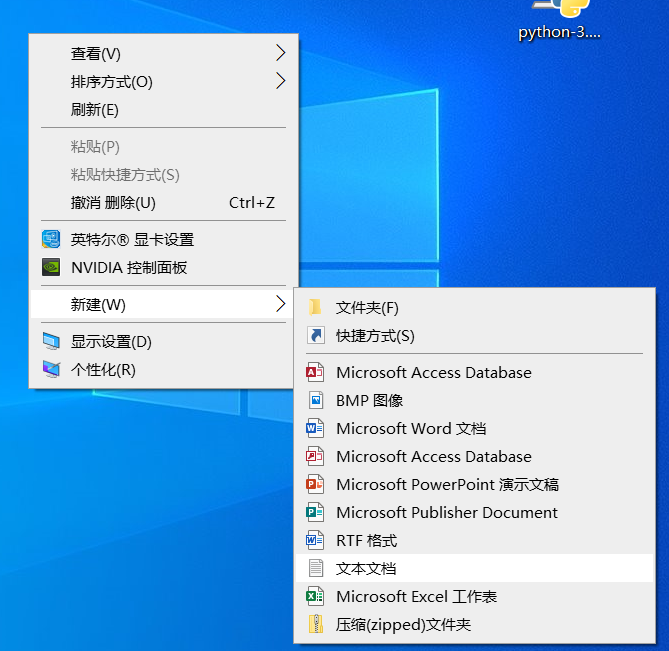
Task: Select 撤消 删除(U) menu entry
Action: tap(163, 203)
